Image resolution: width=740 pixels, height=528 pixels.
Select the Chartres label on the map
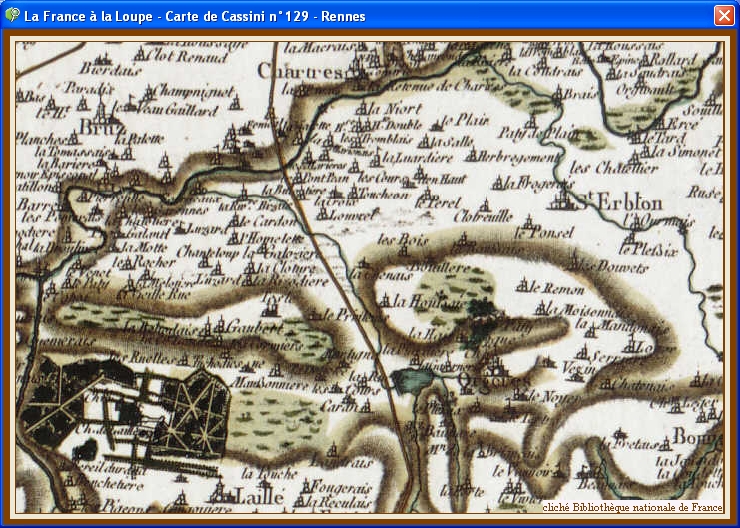[299, 71]
